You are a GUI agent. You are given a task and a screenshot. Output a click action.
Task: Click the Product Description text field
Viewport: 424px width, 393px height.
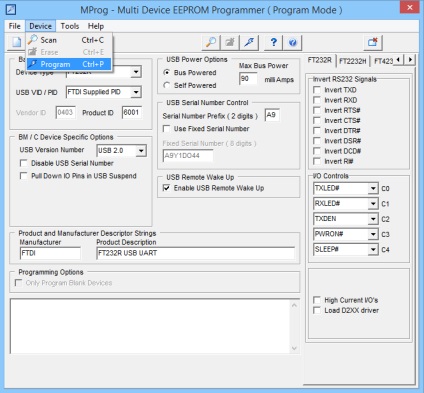point(196,253)
